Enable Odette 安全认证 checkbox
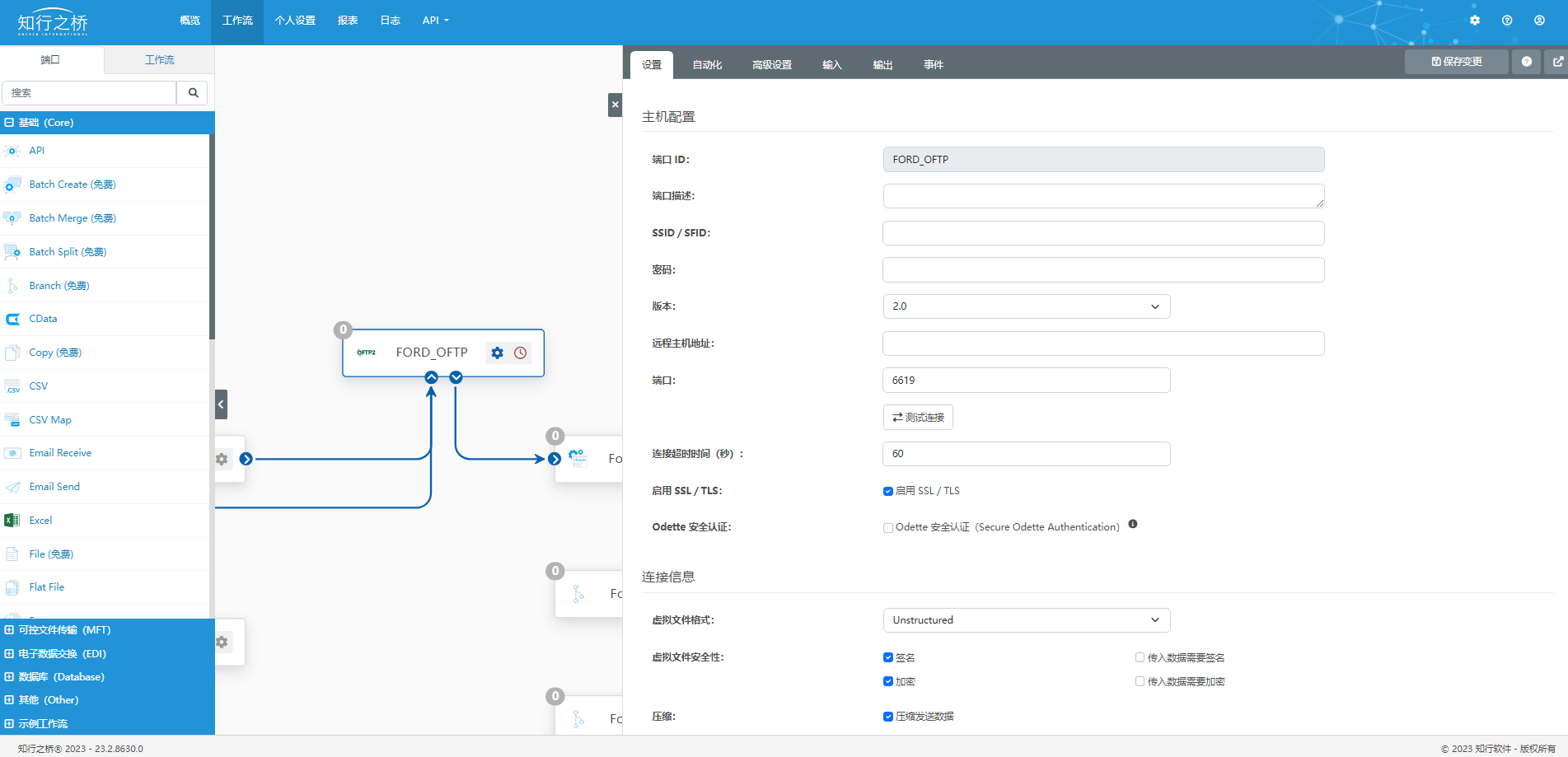The image size is (1568, 757). coord(888,528)
